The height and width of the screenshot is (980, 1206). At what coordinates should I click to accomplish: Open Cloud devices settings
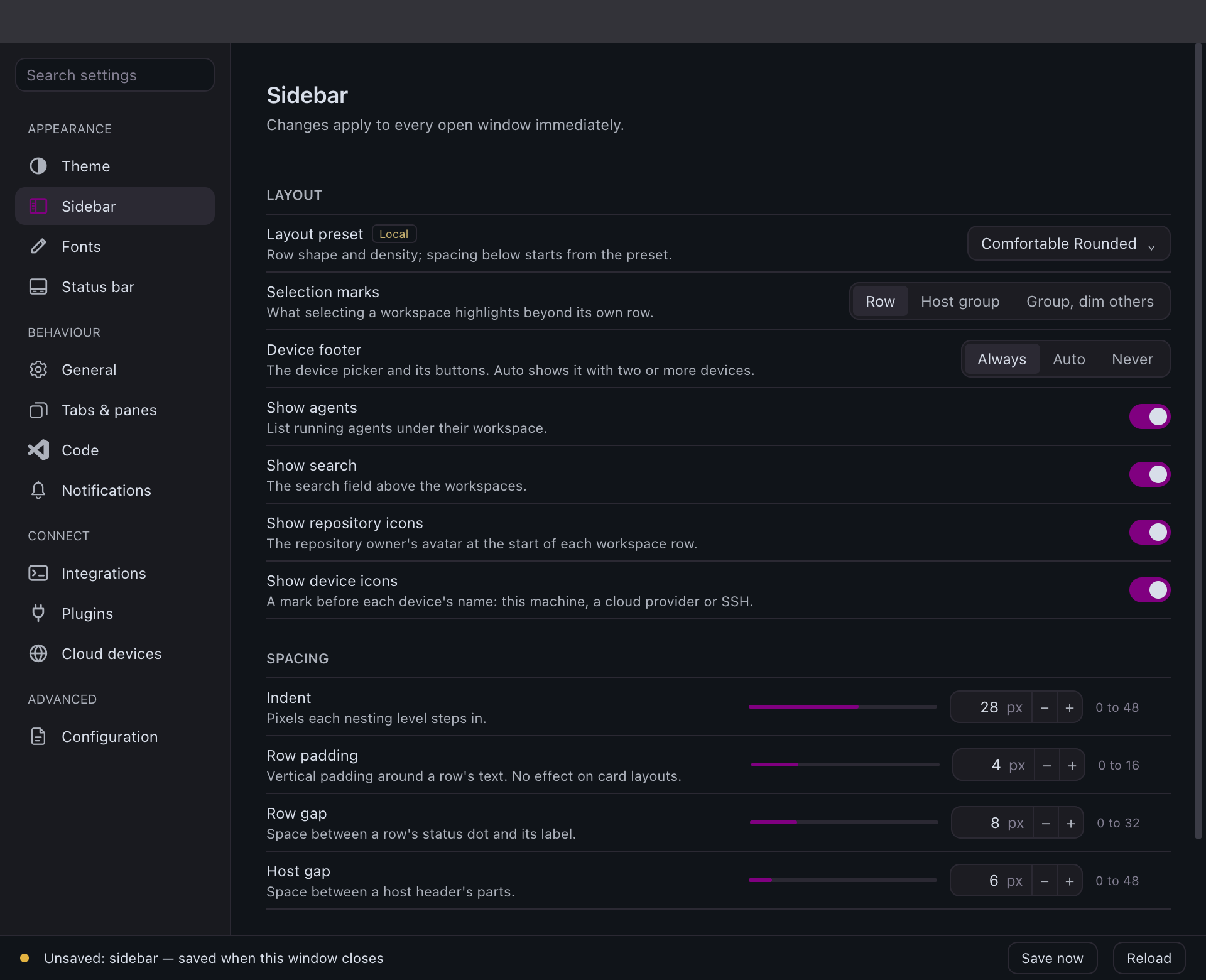pos(115,653)
